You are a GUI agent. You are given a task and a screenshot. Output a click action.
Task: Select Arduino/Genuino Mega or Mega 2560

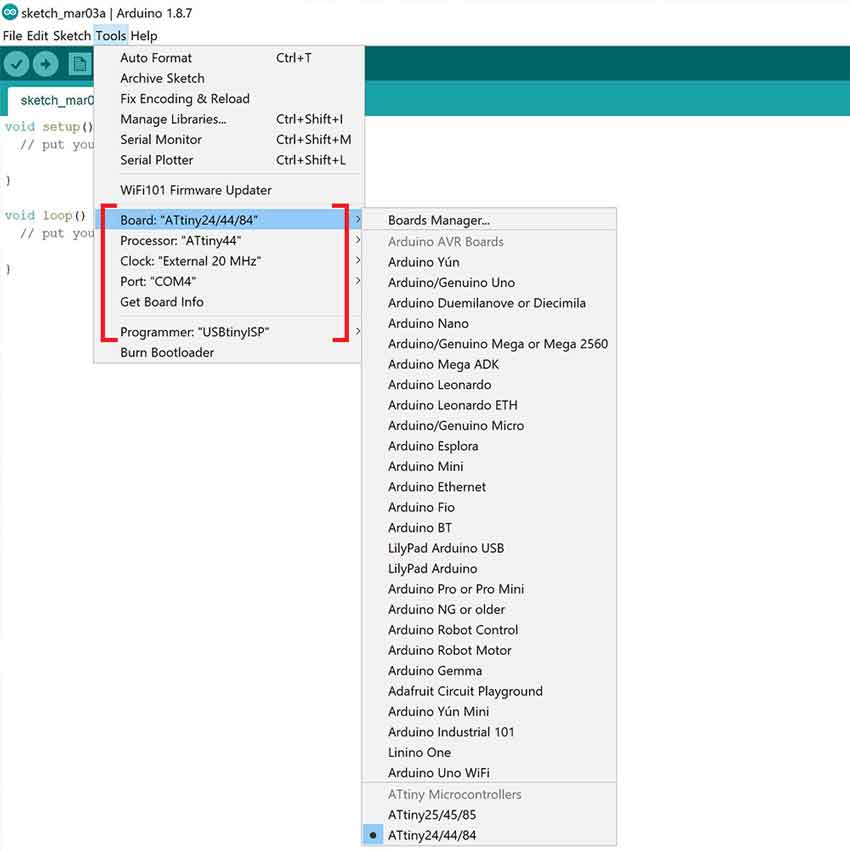click(x=489, y=344)
